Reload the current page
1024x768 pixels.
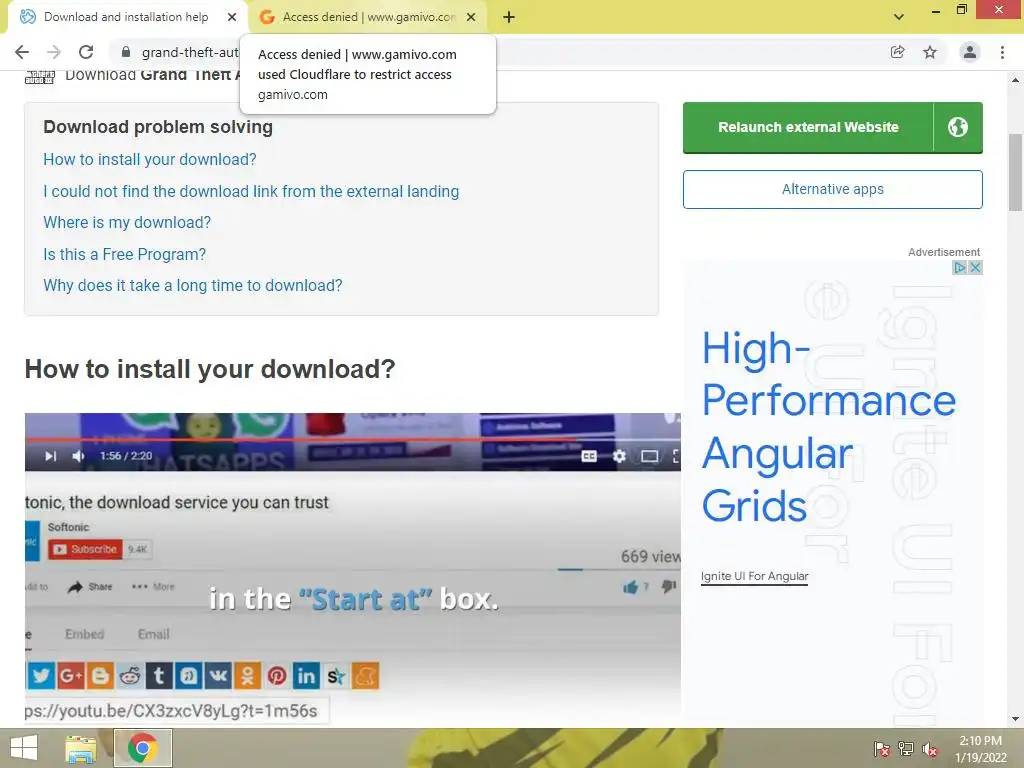point(86,52)
